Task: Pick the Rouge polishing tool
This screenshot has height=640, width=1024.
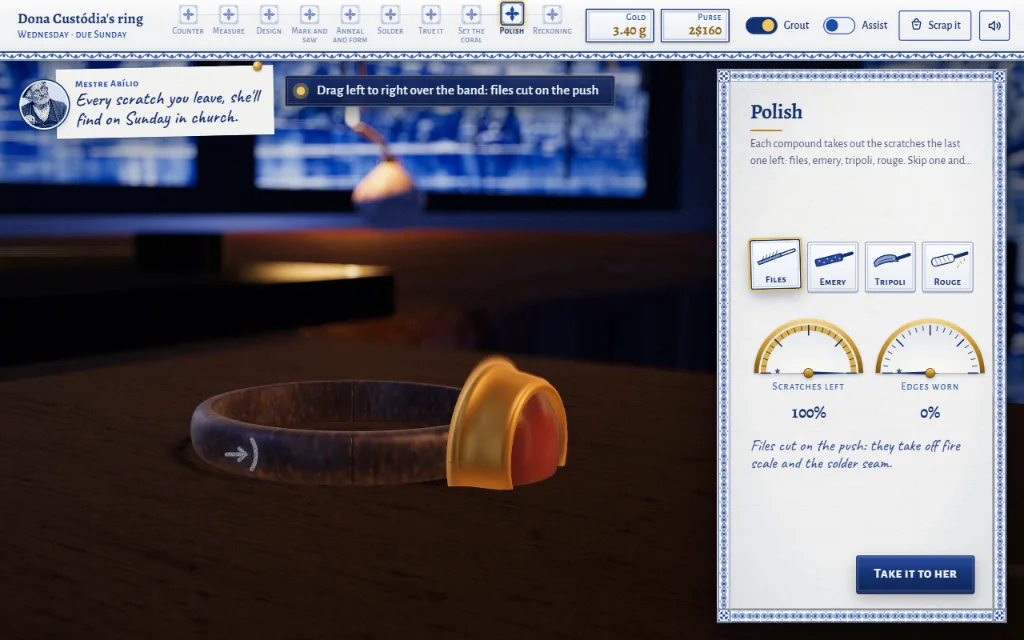Action: click(x=948, y=266)
